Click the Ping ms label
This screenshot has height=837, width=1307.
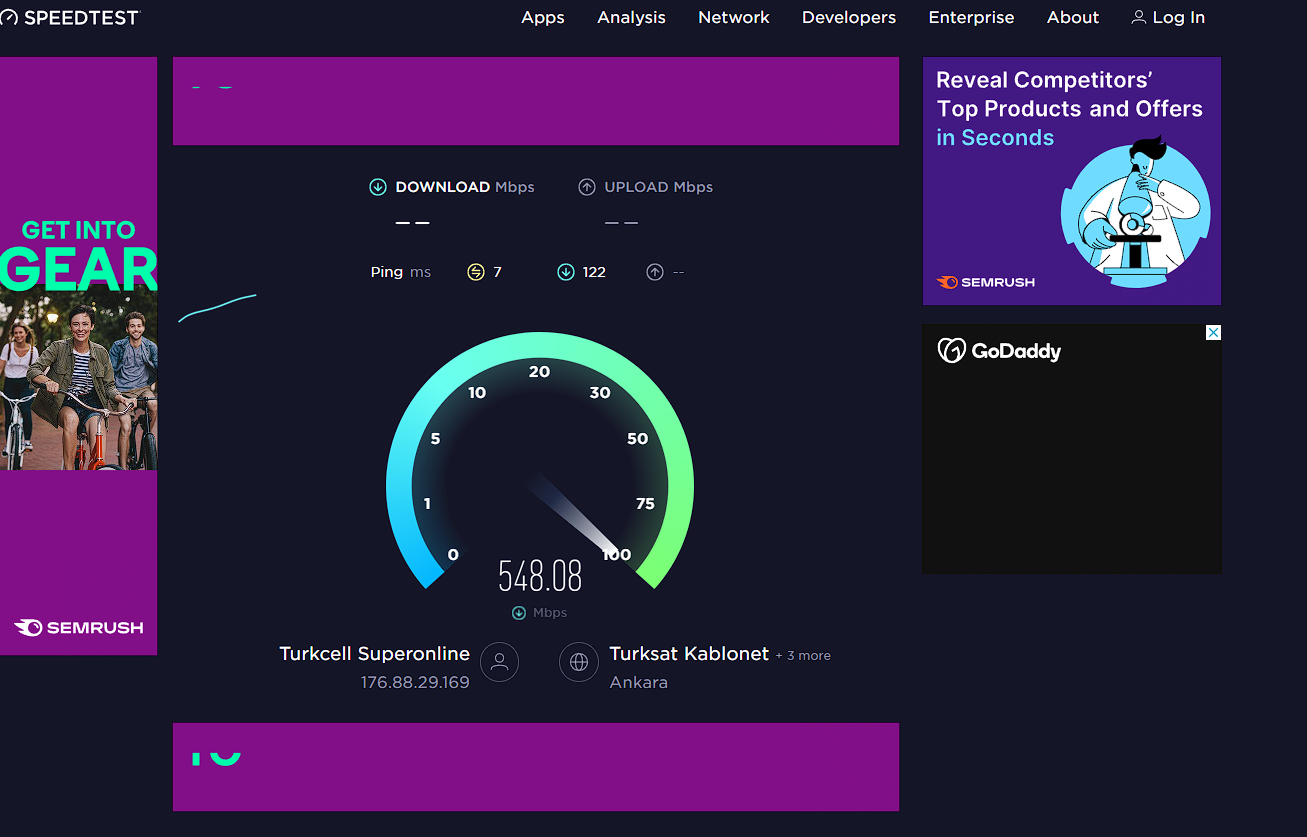pos(401,272)
